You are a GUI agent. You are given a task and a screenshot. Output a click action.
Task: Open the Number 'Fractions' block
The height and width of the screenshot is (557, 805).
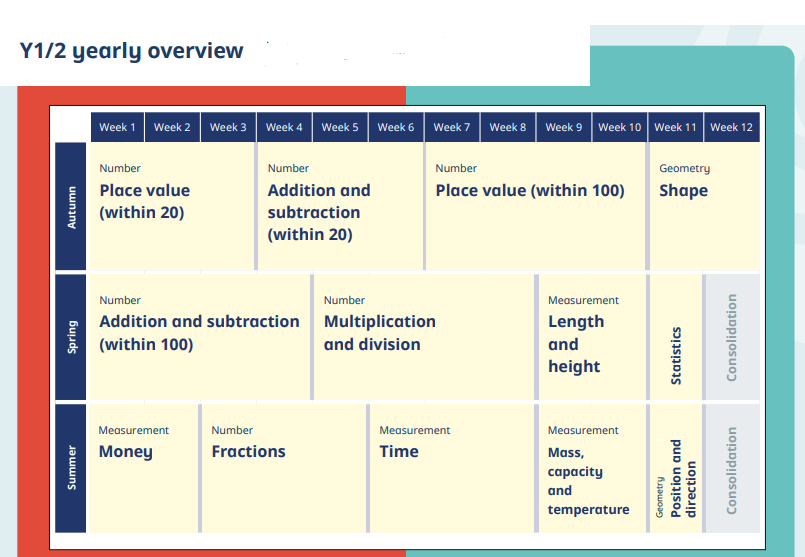point(284,468)
